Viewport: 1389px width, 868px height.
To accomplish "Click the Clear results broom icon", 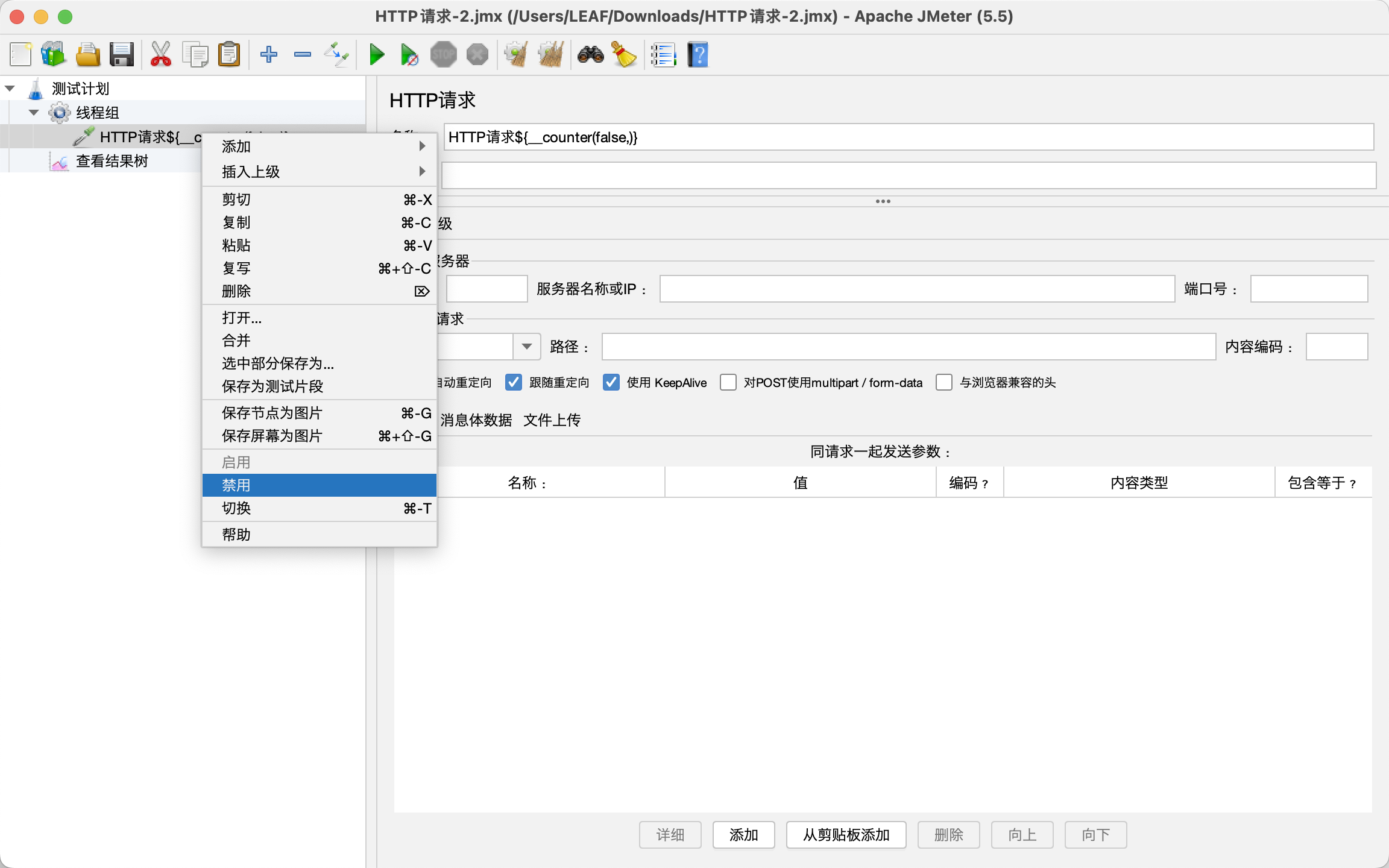I will [517, 55].
